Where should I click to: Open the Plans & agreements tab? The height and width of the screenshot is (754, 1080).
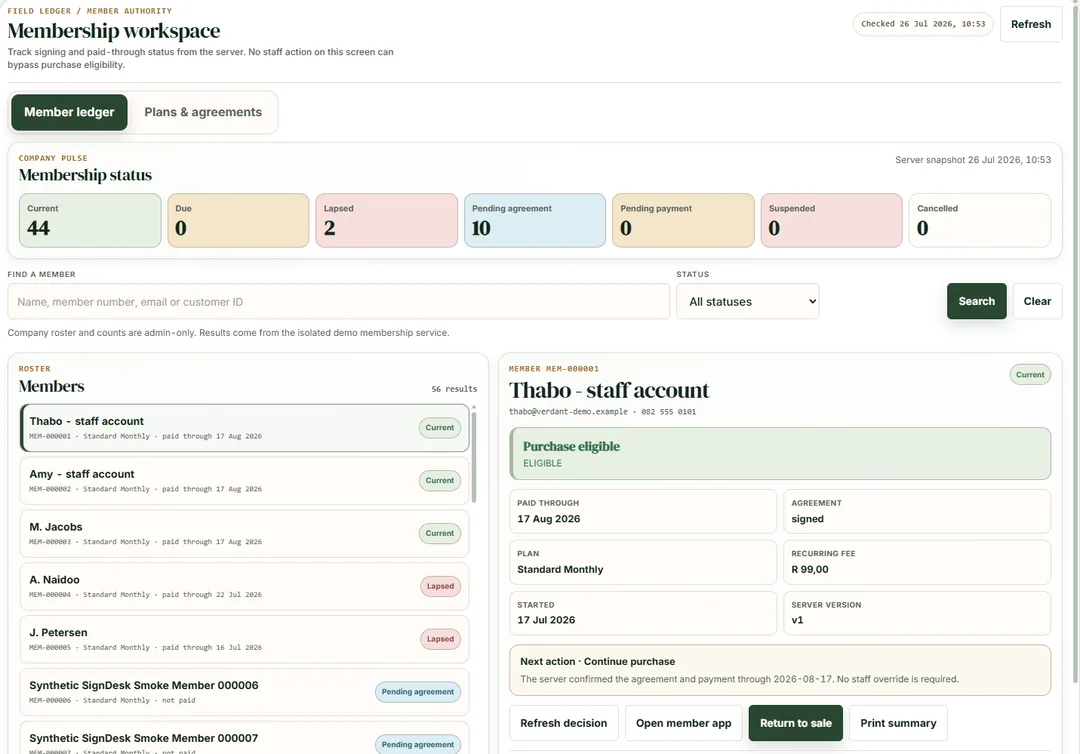(x=202, y=112)
